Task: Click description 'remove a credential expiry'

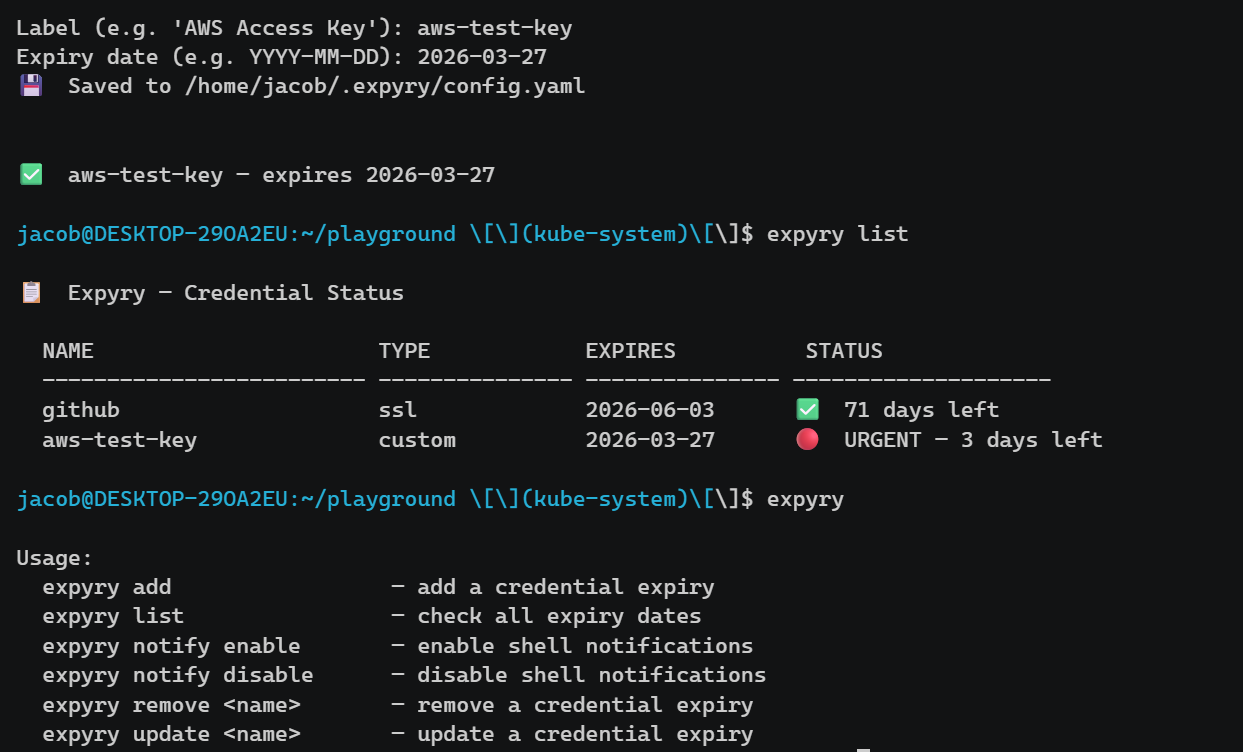Action: (x=585, y=704)
